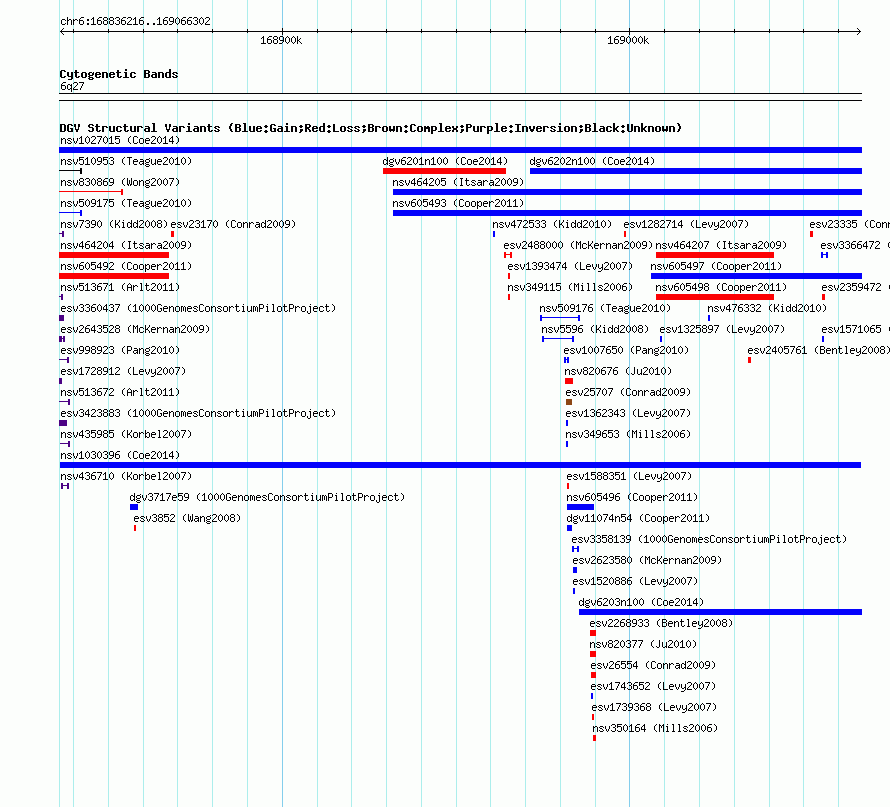
Task: Open nsv464205 (Itsara2009) variant label
Action: pyautogui.click(x=458, y=182)
